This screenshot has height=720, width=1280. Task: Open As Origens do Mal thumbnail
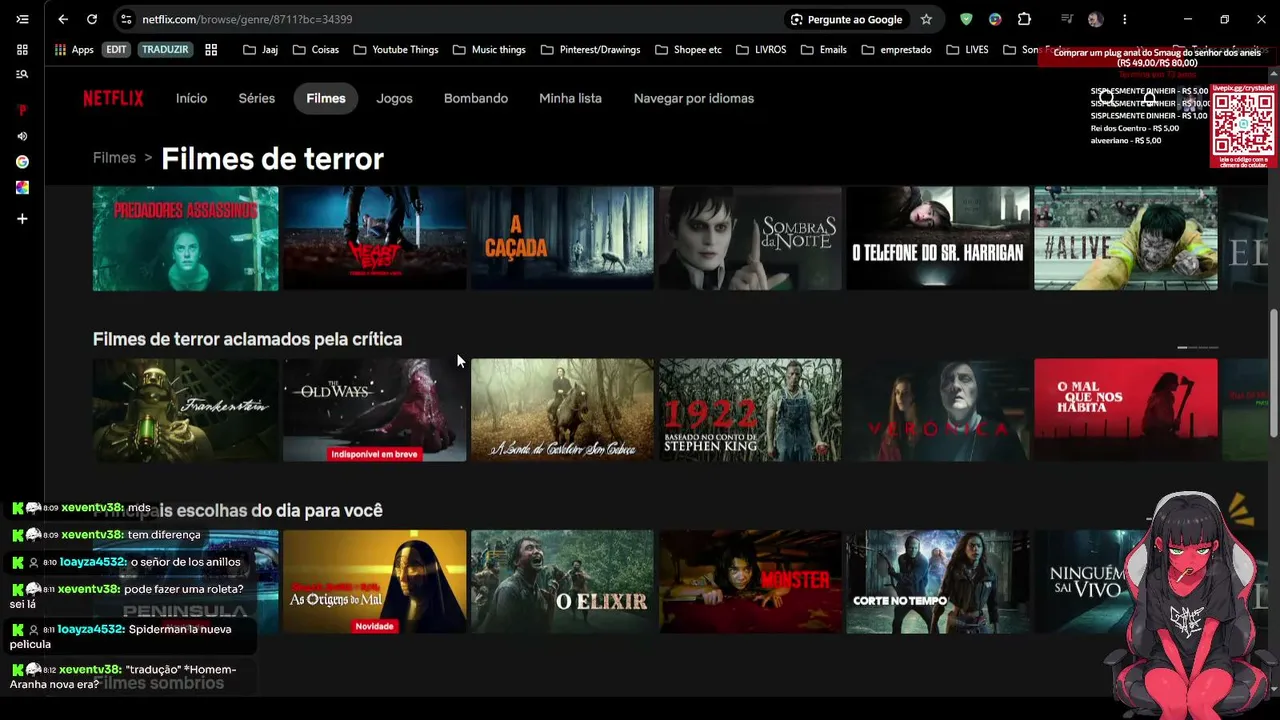tap(374, 582)
